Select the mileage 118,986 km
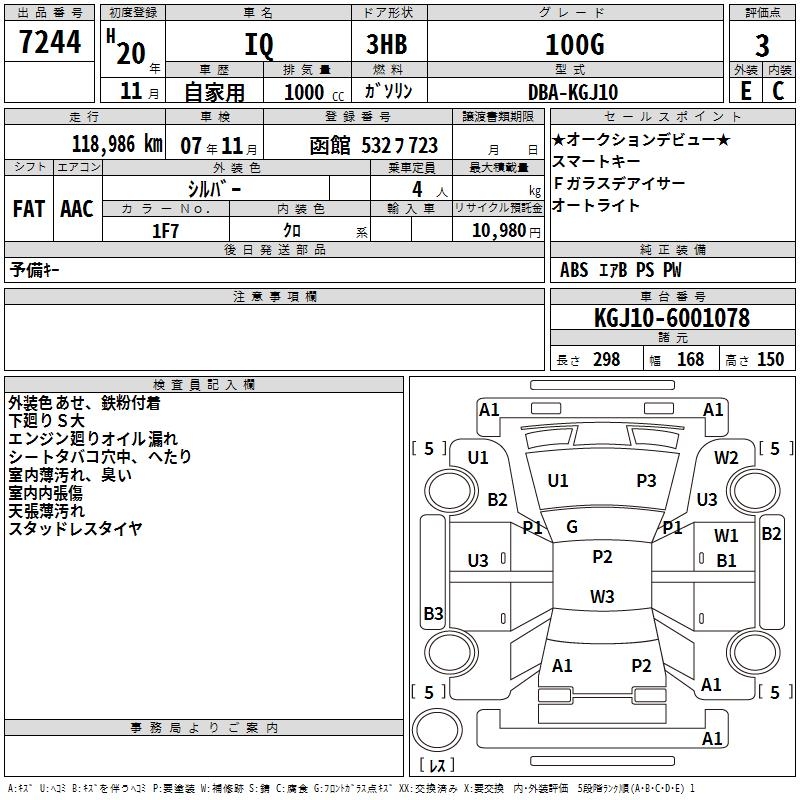 [x=117, y=144]
